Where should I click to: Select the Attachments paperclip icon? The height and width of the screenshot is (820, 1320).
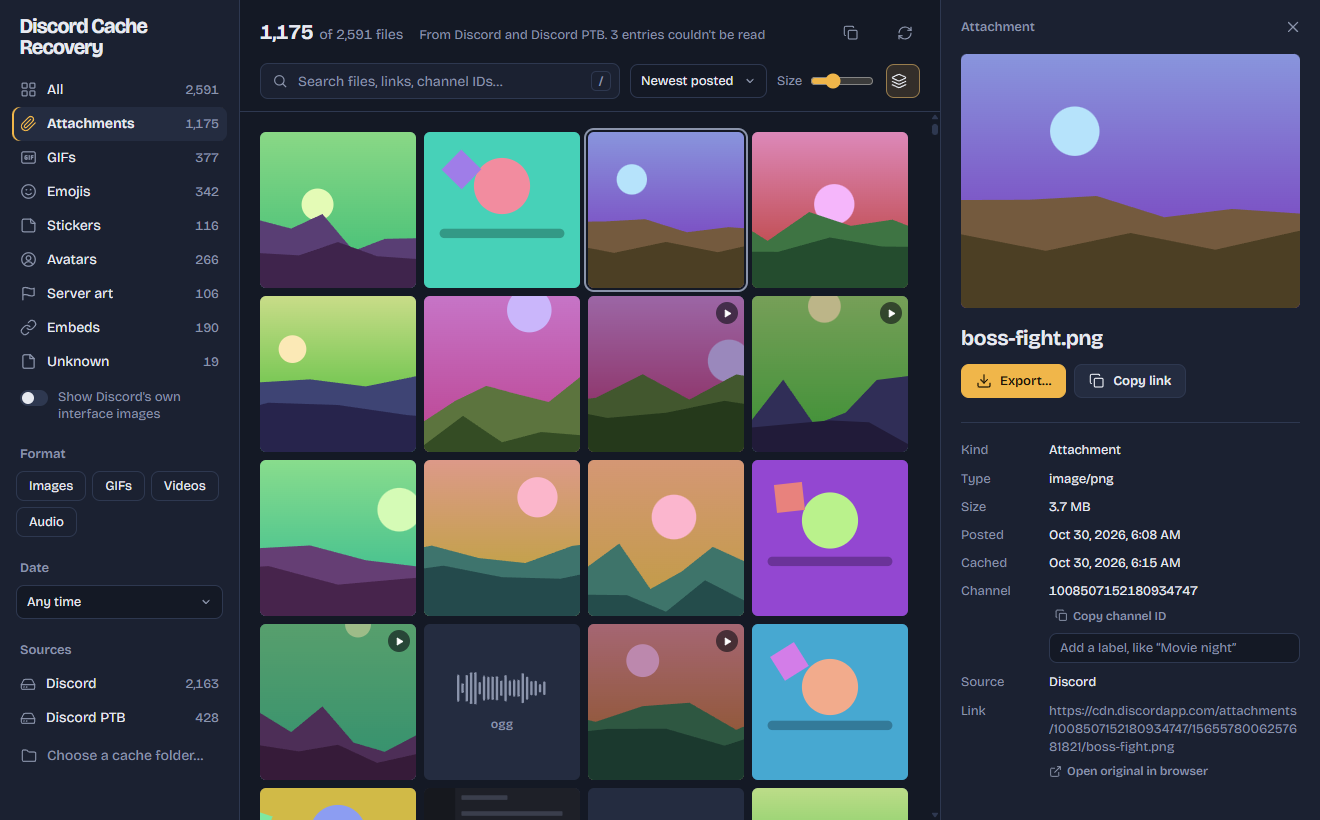tap(29, 123)
